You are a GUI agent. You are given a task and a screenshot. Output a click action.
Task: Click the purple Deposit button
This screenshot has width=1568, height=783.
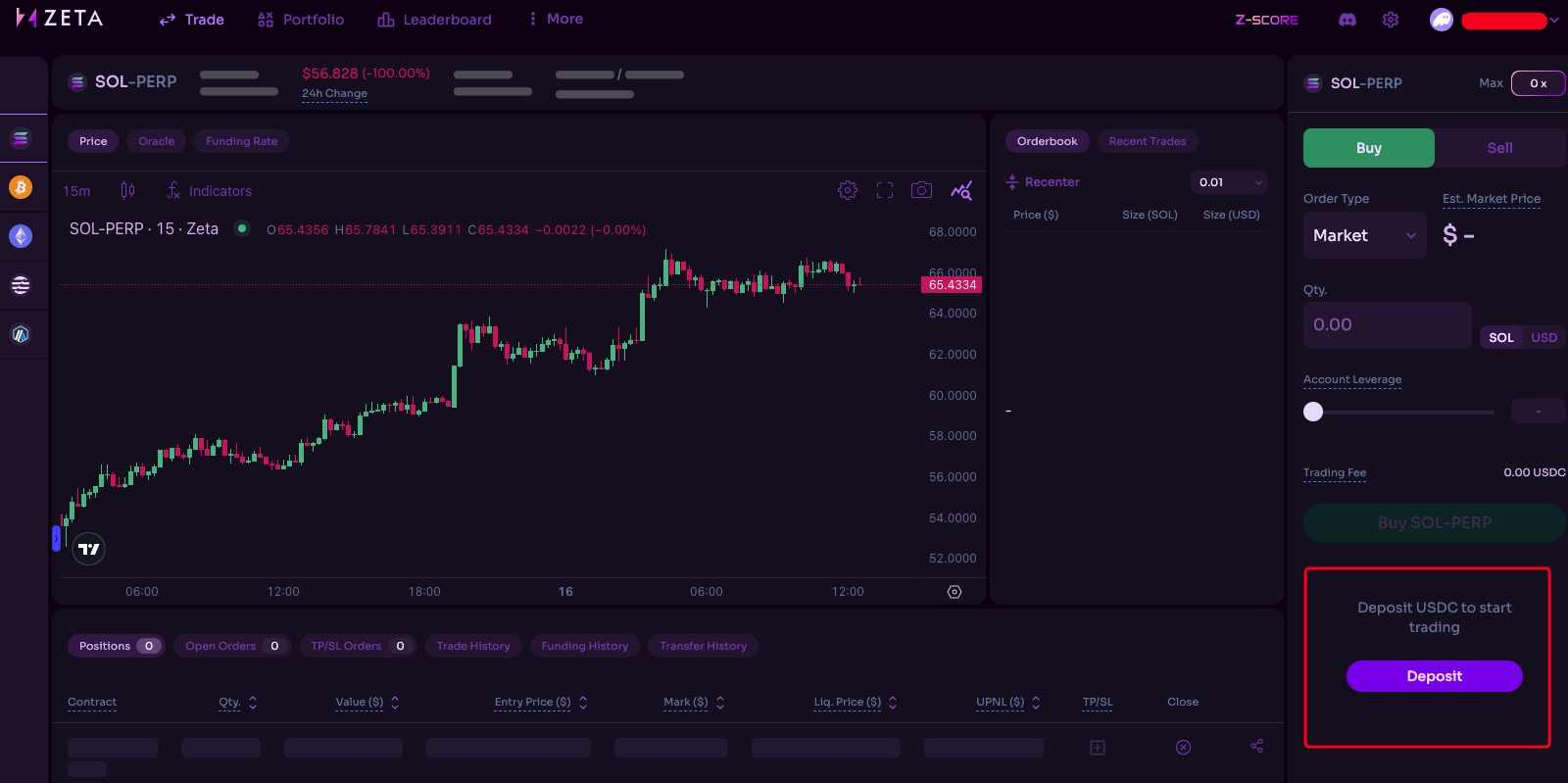pos(1434,676)
